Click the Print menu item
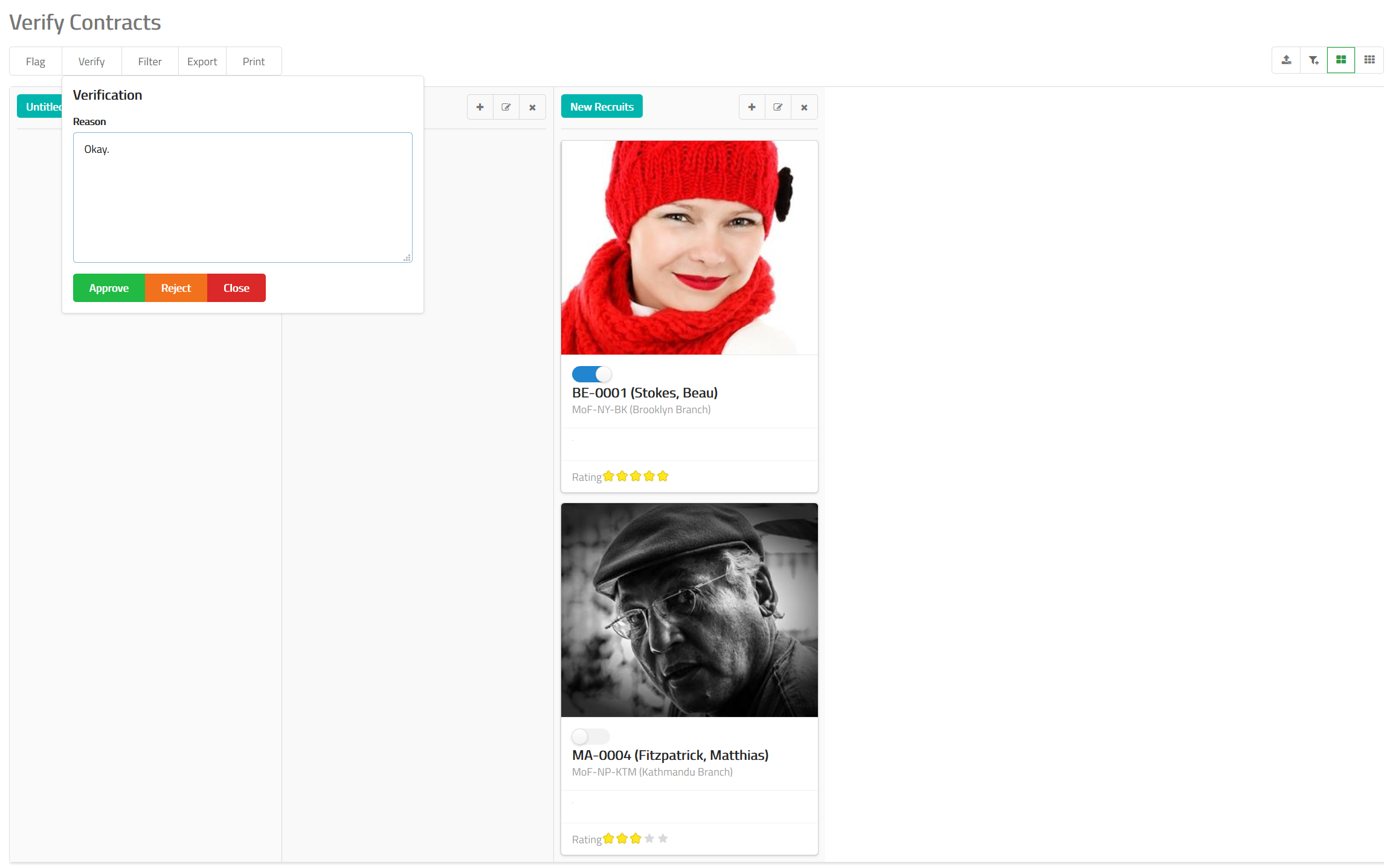Image resolution: width=1390 pixels, height=868 pixels. point(253,62)
